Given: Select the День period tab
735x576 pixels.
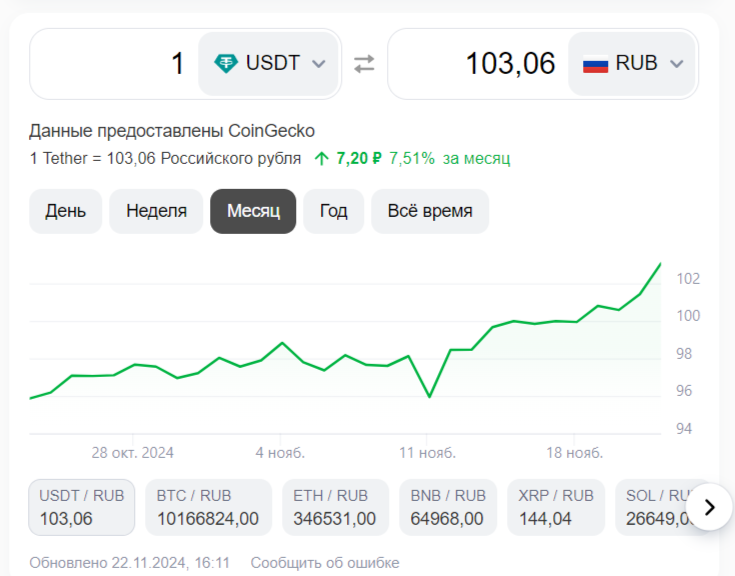Looking at the screenshot, I should (x=66, y=211).
